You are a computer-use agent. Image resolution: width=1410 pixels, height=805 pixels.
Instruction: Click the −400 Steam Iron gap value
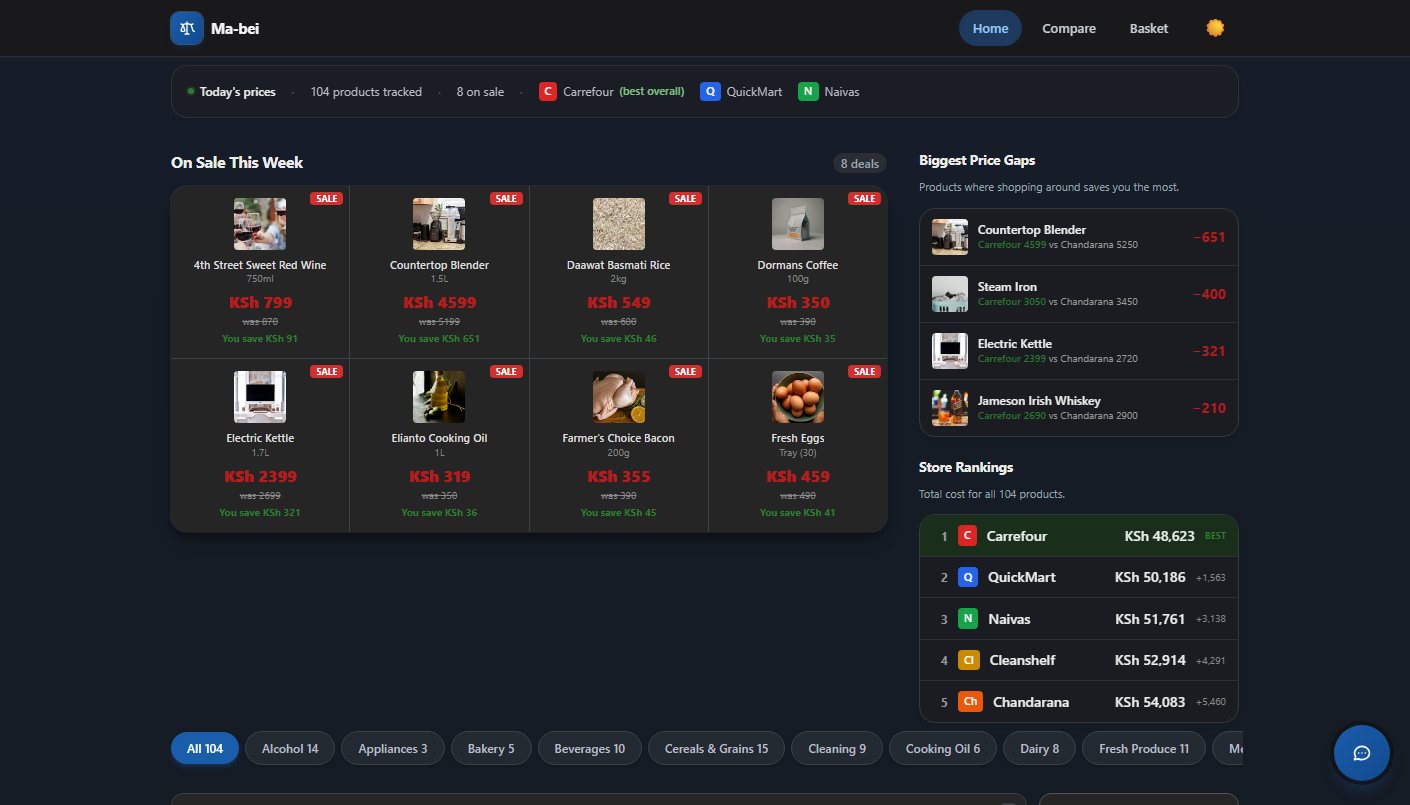click(1209, 294)
